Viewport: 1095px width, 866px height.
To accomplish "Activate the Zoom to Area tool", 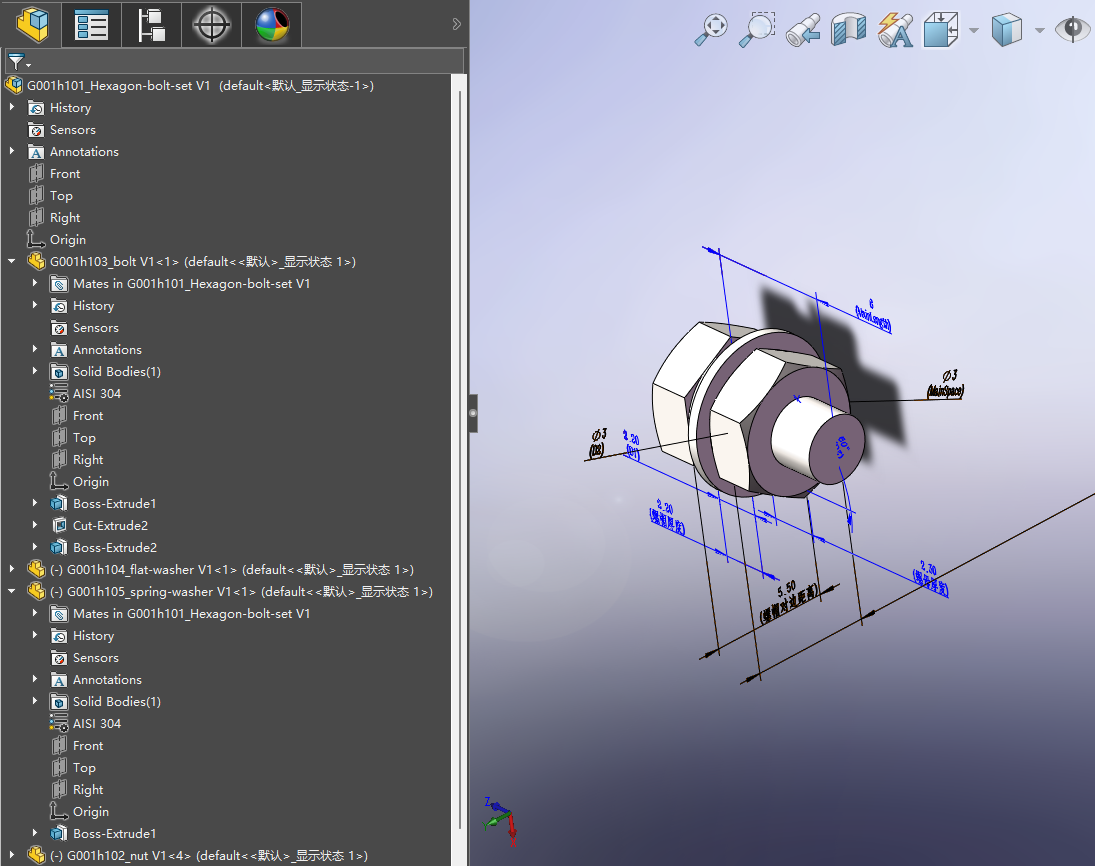I will pyautogui.click(x=756, y=30).
